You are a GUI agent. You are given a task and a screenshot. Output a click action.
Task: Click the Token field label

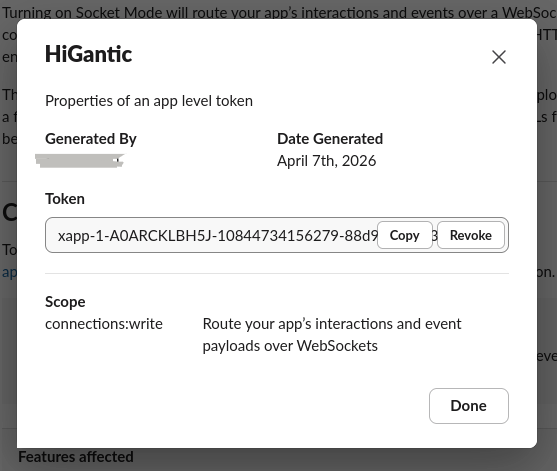[x=65, y=199]
